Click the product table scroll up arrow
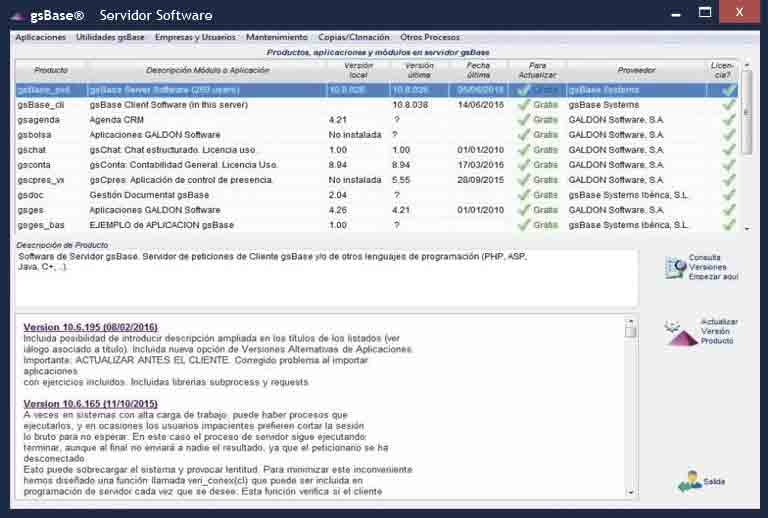Image resolution: width=768 pixels, height=518 pixels. (x=747, y=65)
